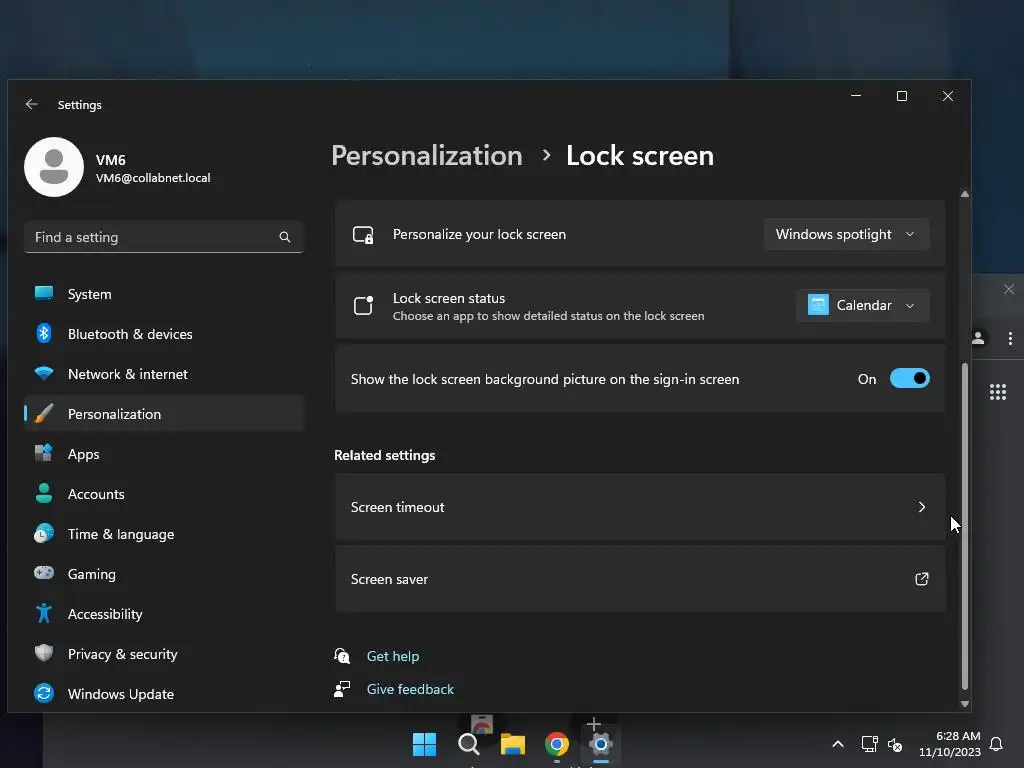Click the Give feedback link
Viewport: 1024px width, 768px height.
[x=410, y=690]
